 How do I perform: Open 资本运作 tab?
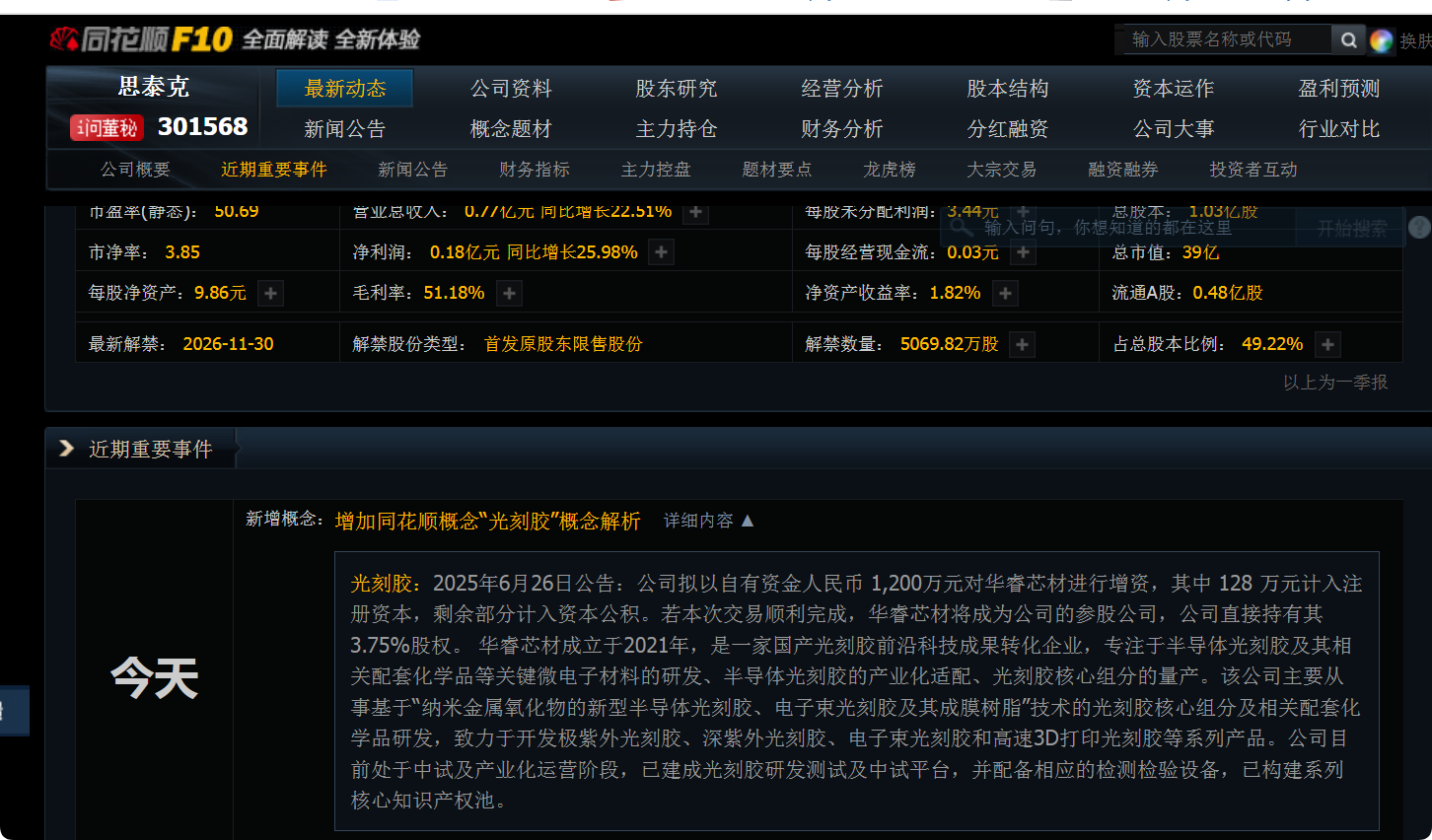(1174, 89)
